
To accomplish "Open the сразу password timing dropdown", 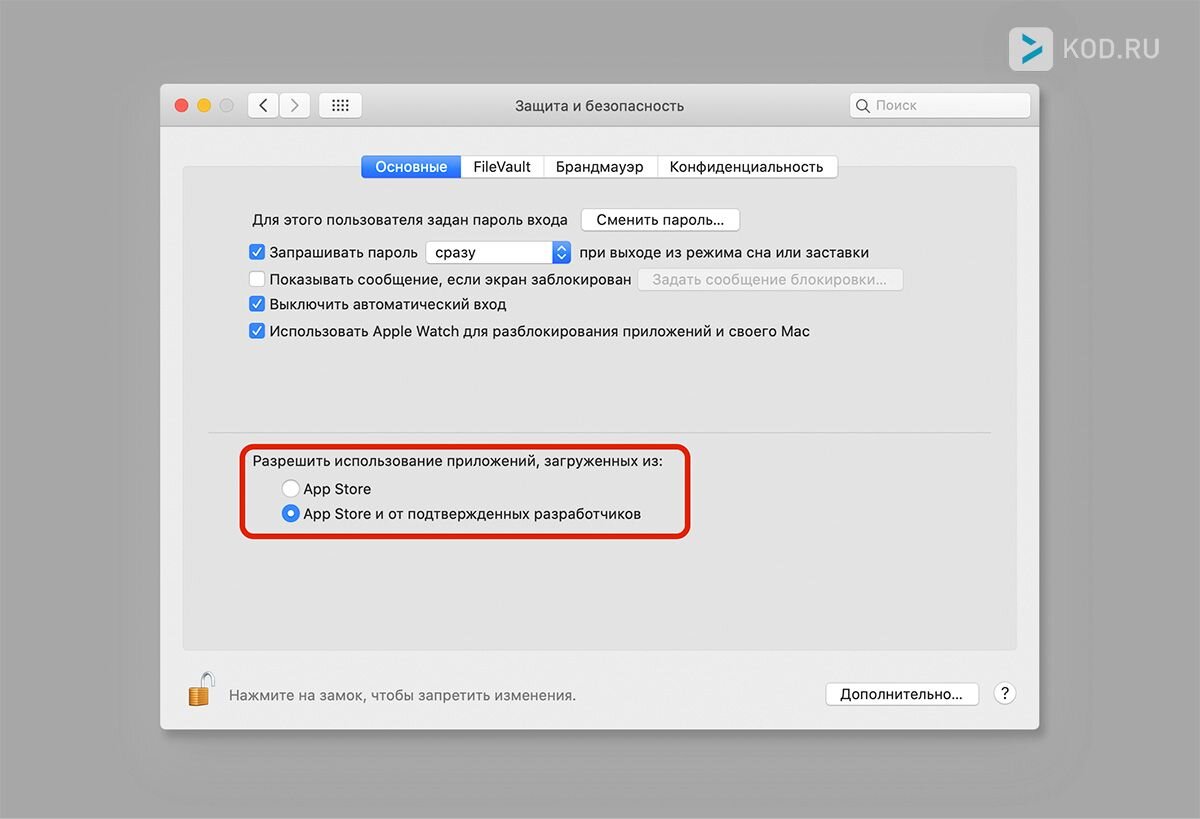I will pyautogui.click(x=497, y=252).
